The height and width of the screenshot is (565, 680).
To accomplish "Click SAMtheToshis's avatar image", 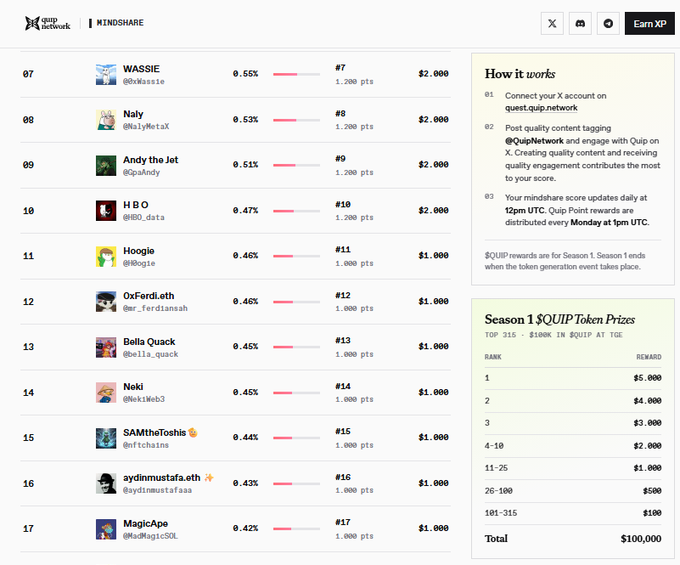I will click(x=106, y=438).
